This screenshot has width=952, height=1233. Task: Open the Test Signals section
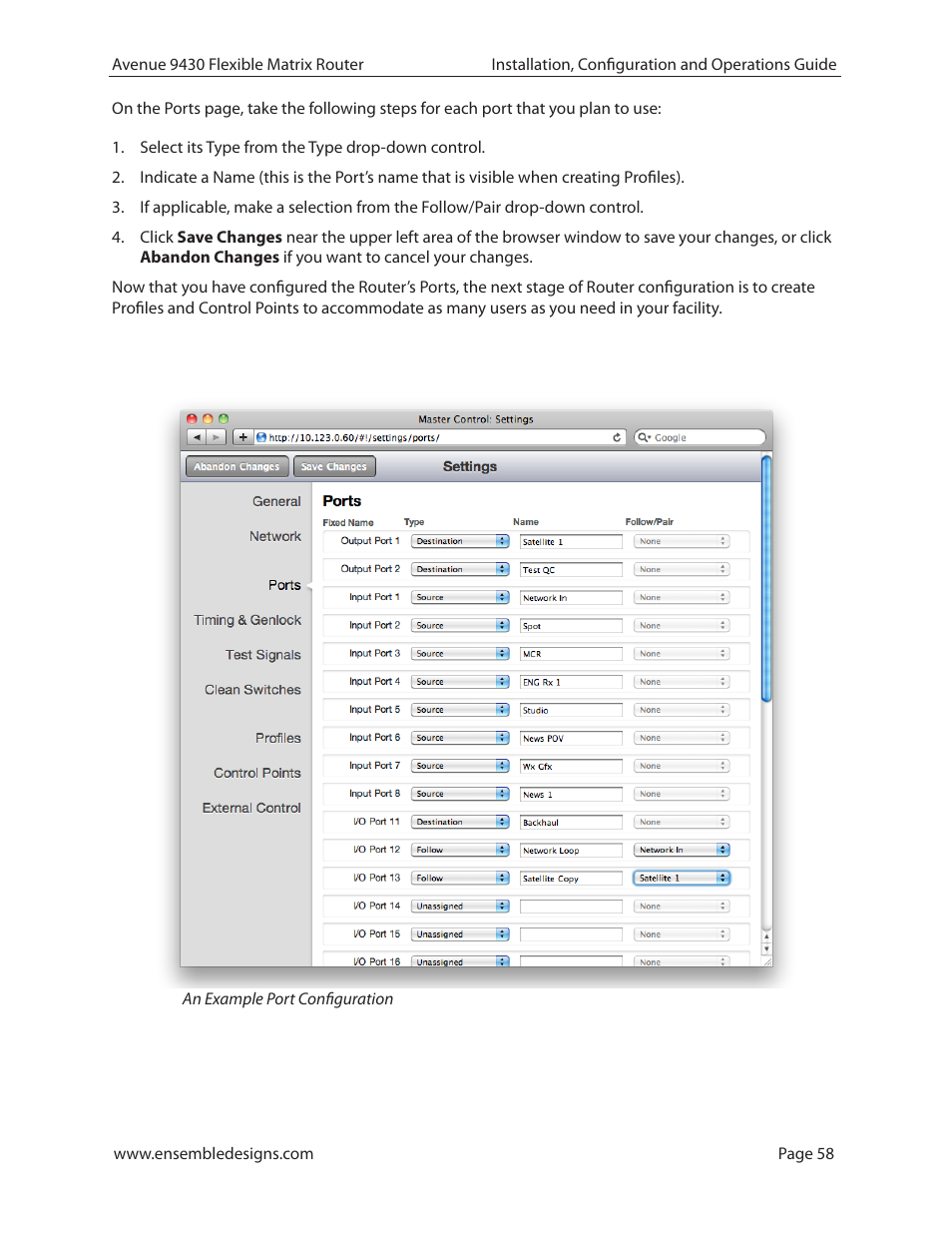pos(263,655)
